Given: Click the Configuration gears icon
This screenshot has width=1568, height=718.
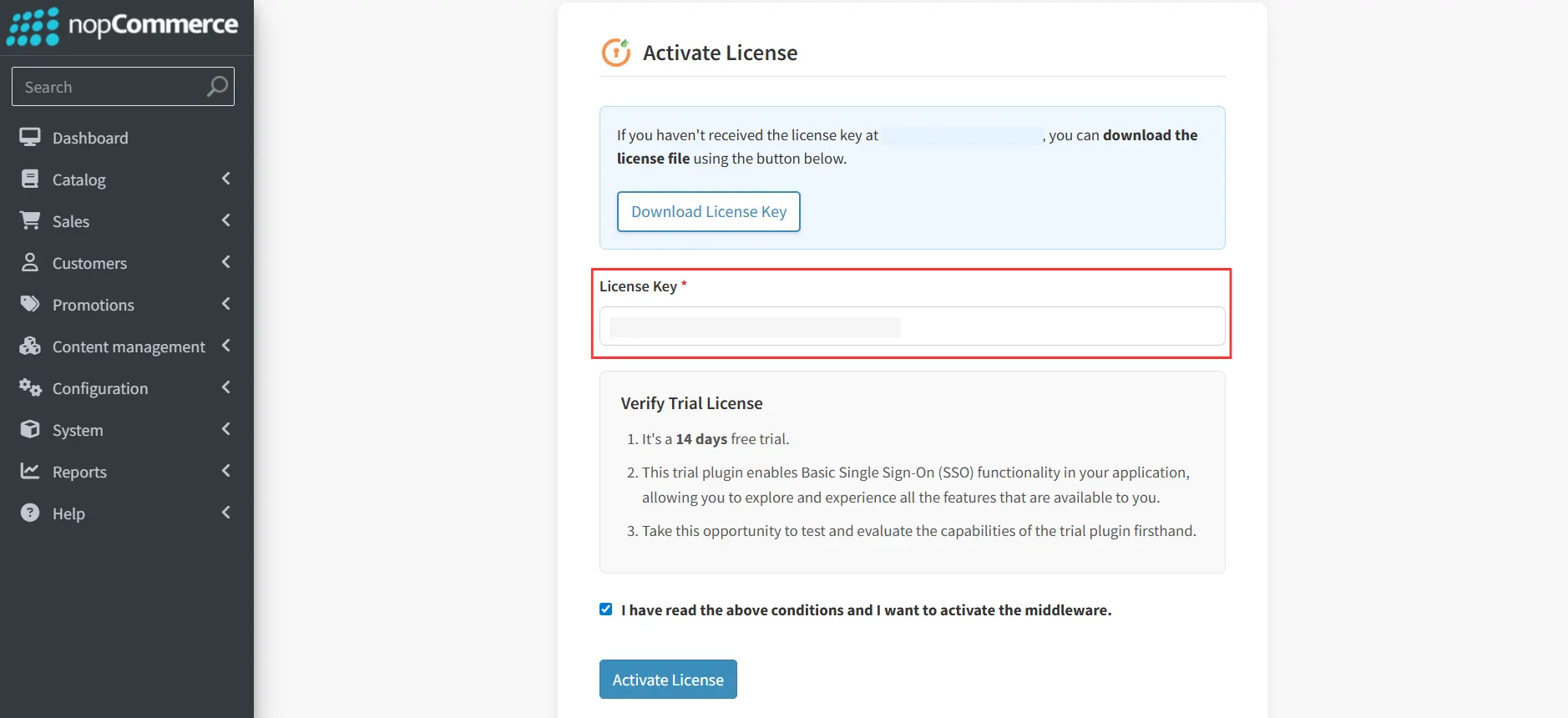Looking at the screenshot, I should point(30,387).
